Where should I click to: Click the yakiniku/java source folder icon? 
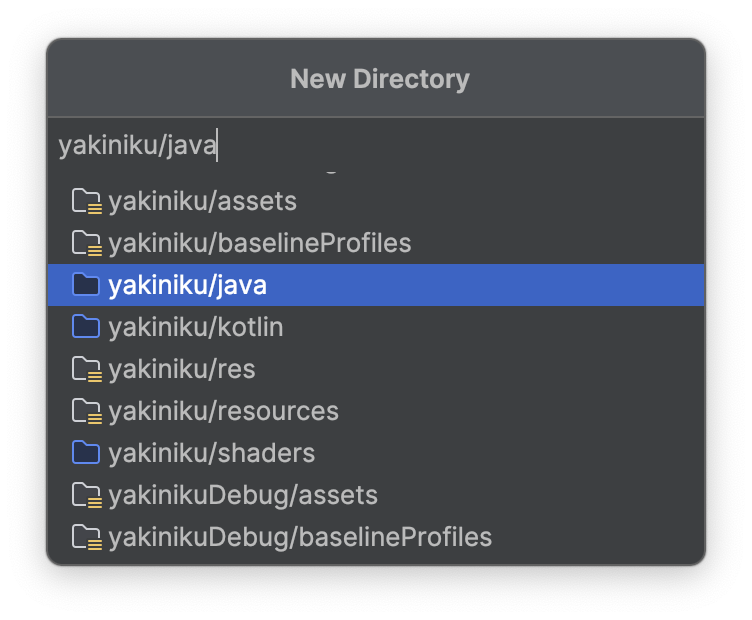coord(87,285)
